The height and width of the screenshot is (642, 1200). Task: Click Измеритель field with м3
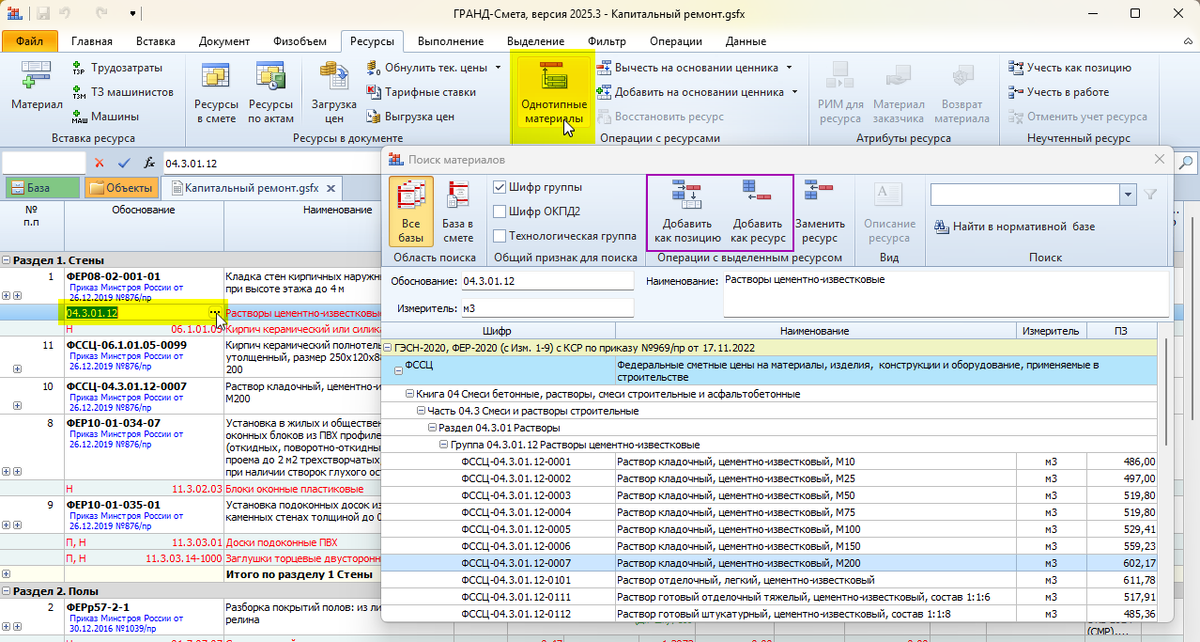pos(546,308)
